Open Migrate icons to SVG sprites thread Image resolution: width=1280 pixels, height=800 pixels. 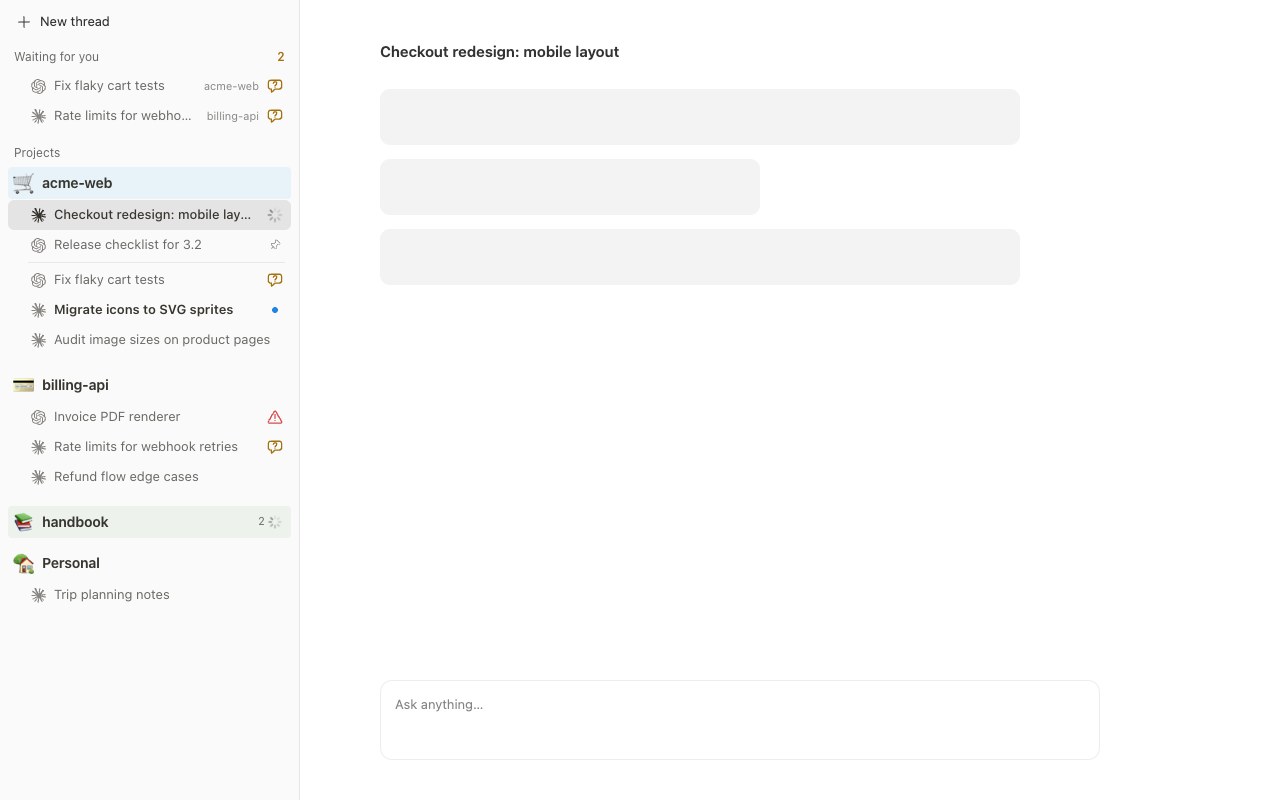click(150, 310)
